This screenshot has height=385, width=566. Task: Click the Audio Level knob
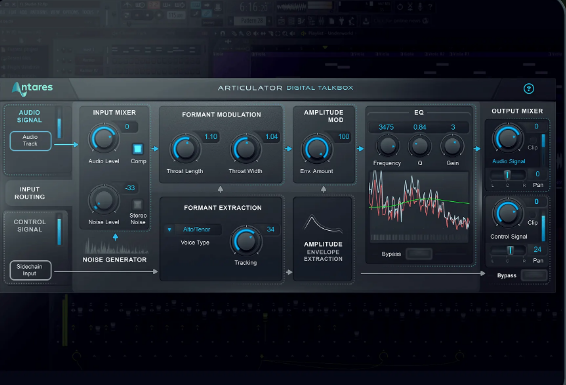coord(103,139)
